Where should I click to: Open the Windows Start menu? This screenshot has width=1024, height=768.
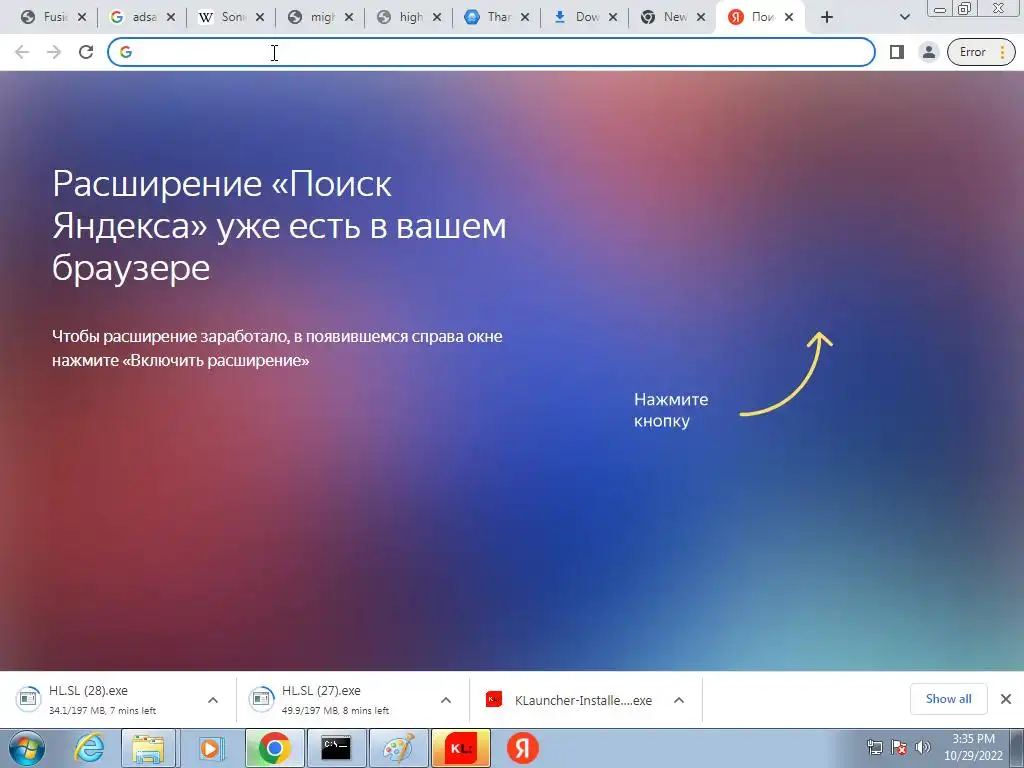27,748
